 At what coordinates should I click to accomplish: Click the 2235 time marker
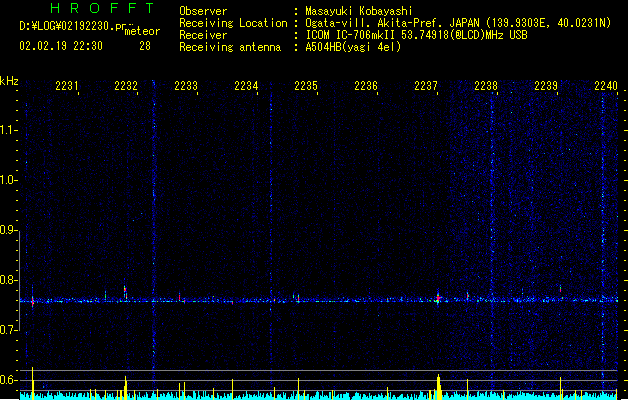point(306,85)
